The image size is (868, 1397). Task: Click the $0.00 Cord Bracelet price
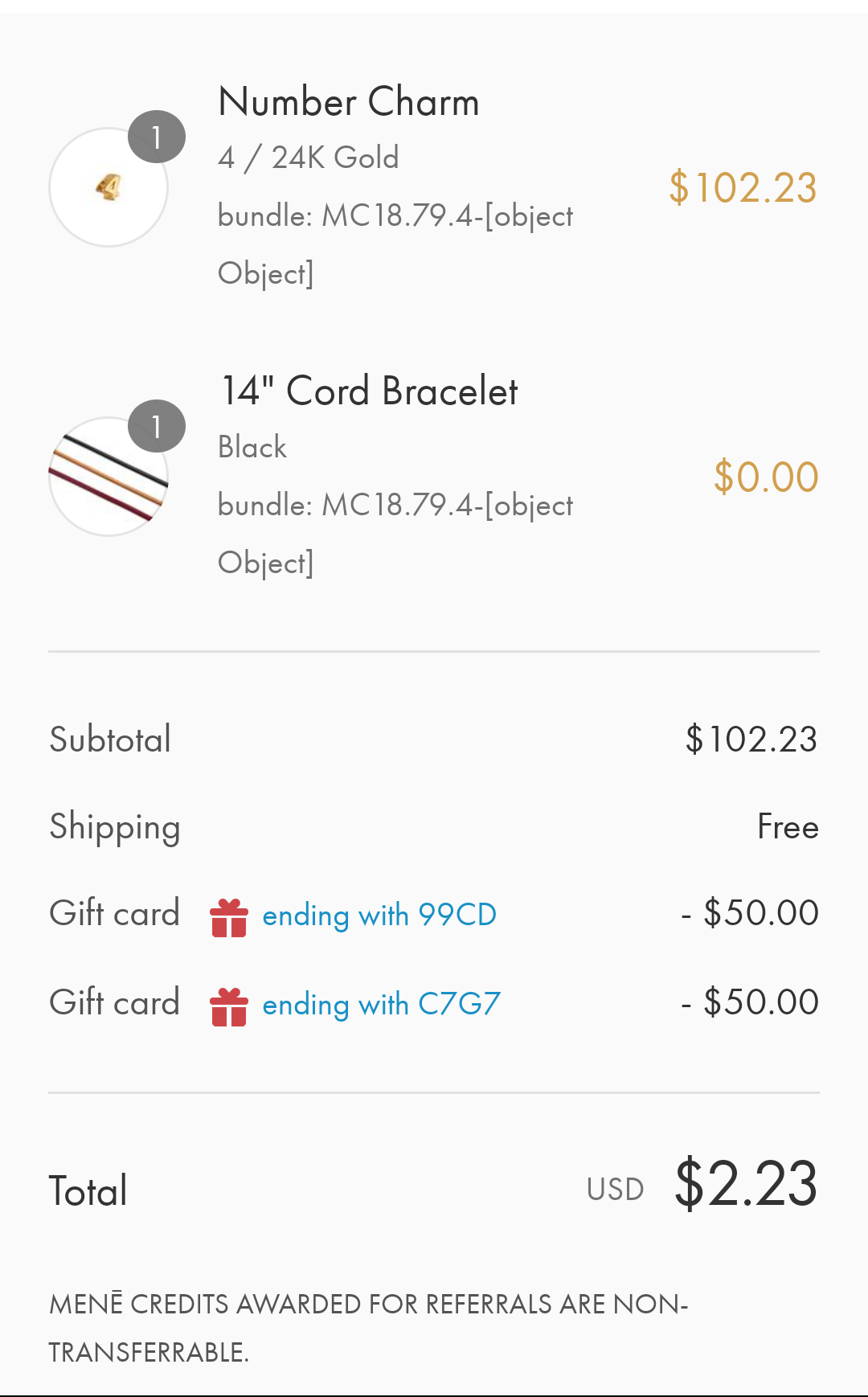(766, 477)
